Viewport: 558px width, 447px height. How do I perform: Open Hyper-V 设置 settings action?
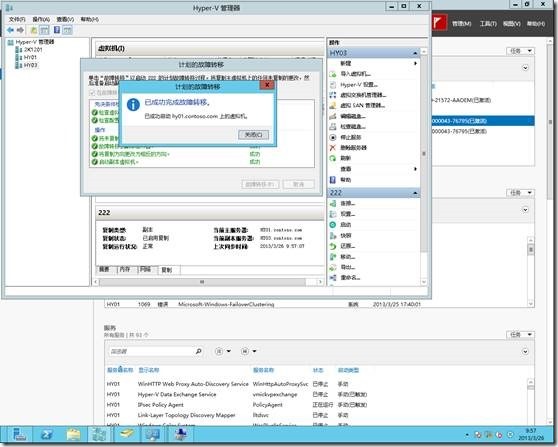[359, 85]
